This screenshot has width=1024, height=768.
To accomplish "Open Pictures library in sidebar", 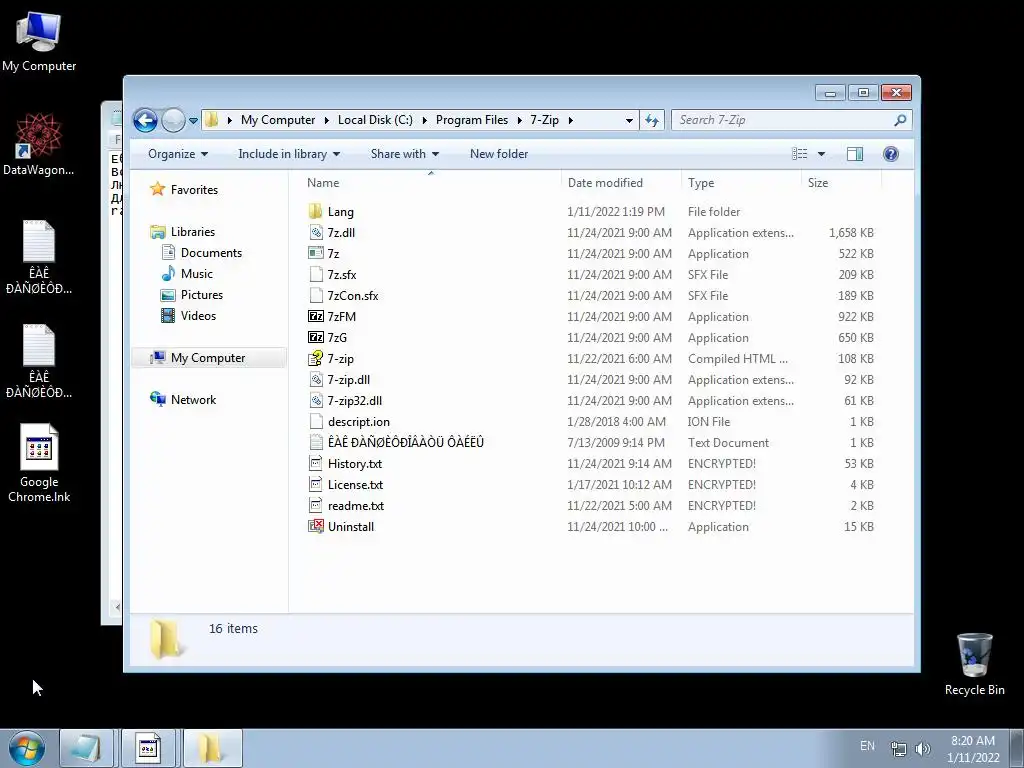I will click(x=202, y=295).
